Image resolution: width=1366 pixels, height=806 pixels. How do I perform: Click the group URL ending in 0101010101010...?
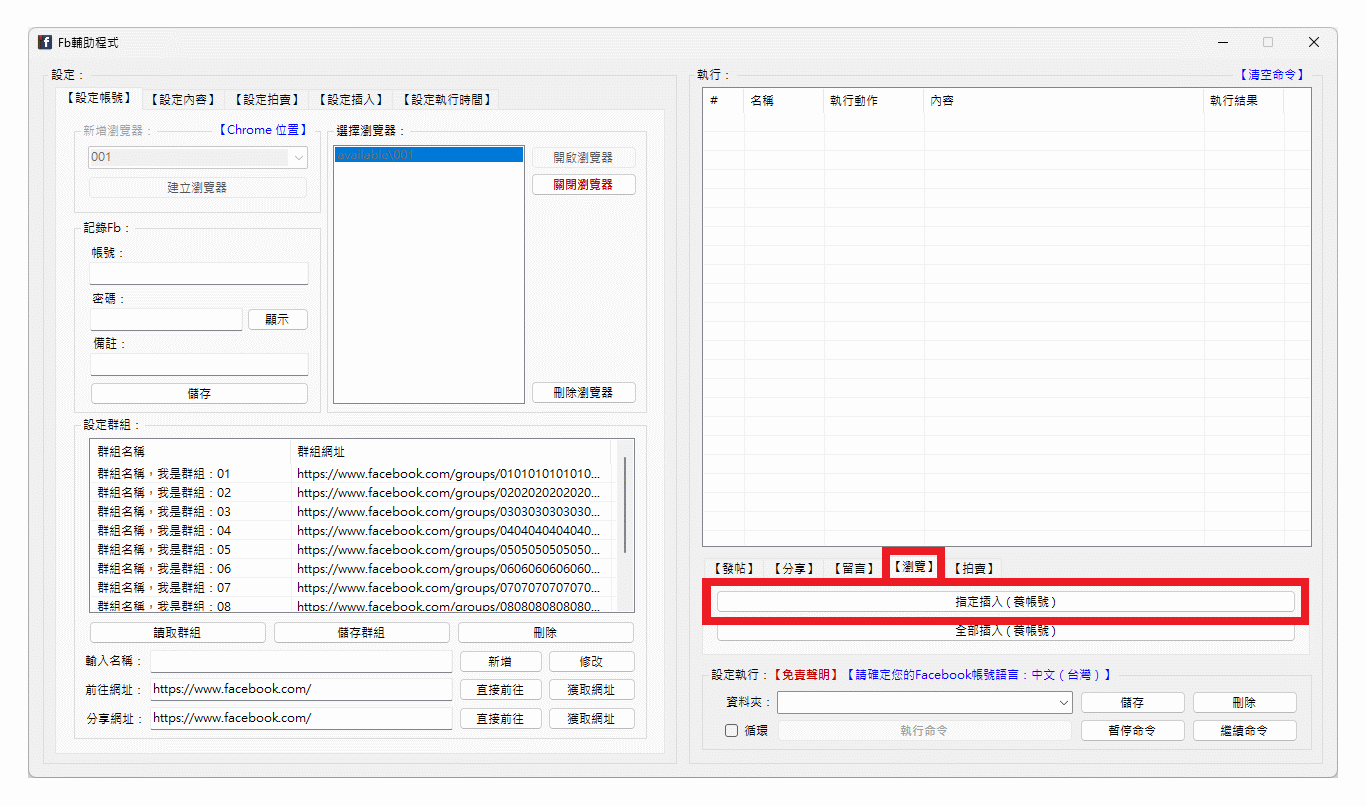tap(449, 474)
